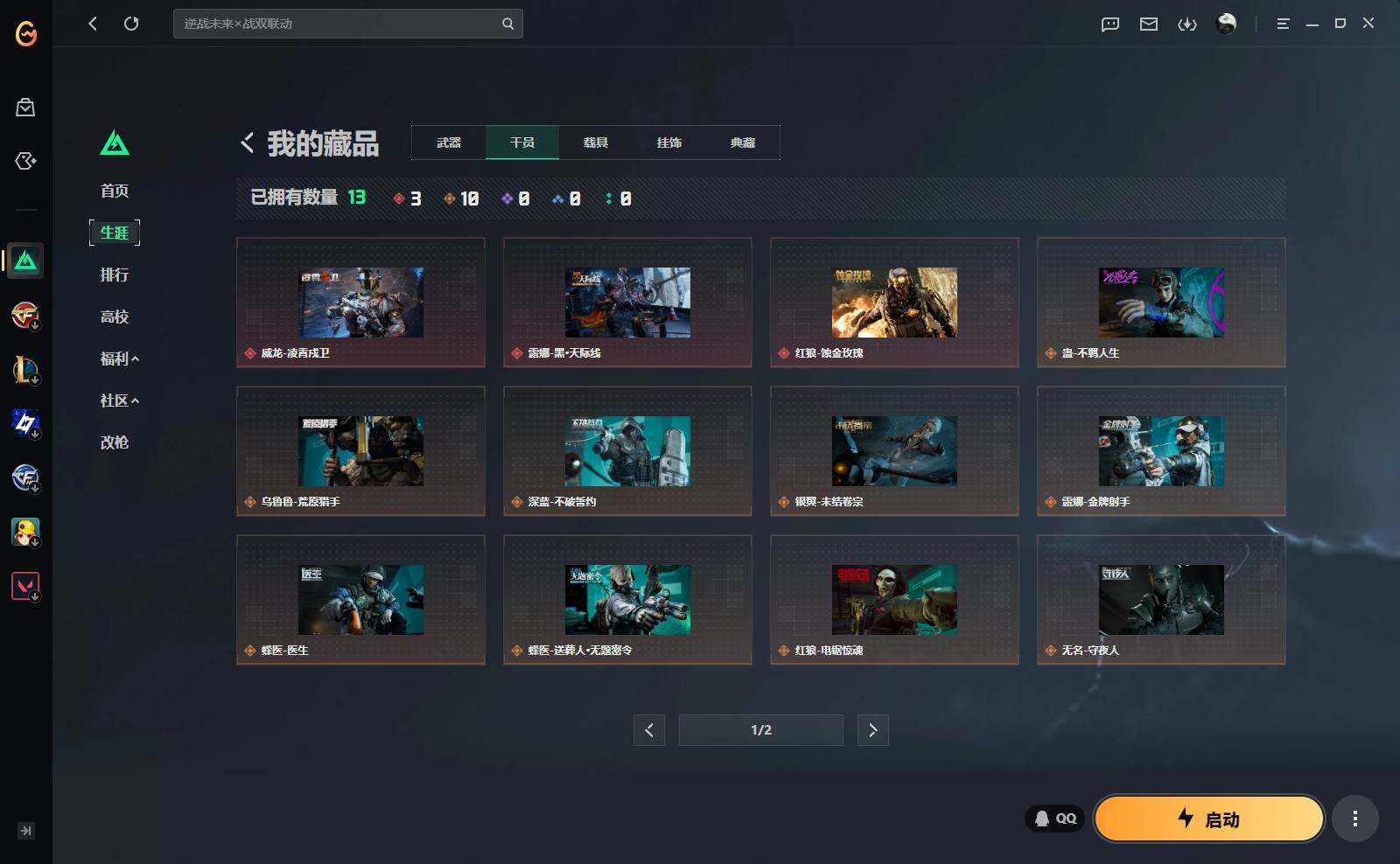Launch the game with 启动 button

click(x=1209, y=819)
